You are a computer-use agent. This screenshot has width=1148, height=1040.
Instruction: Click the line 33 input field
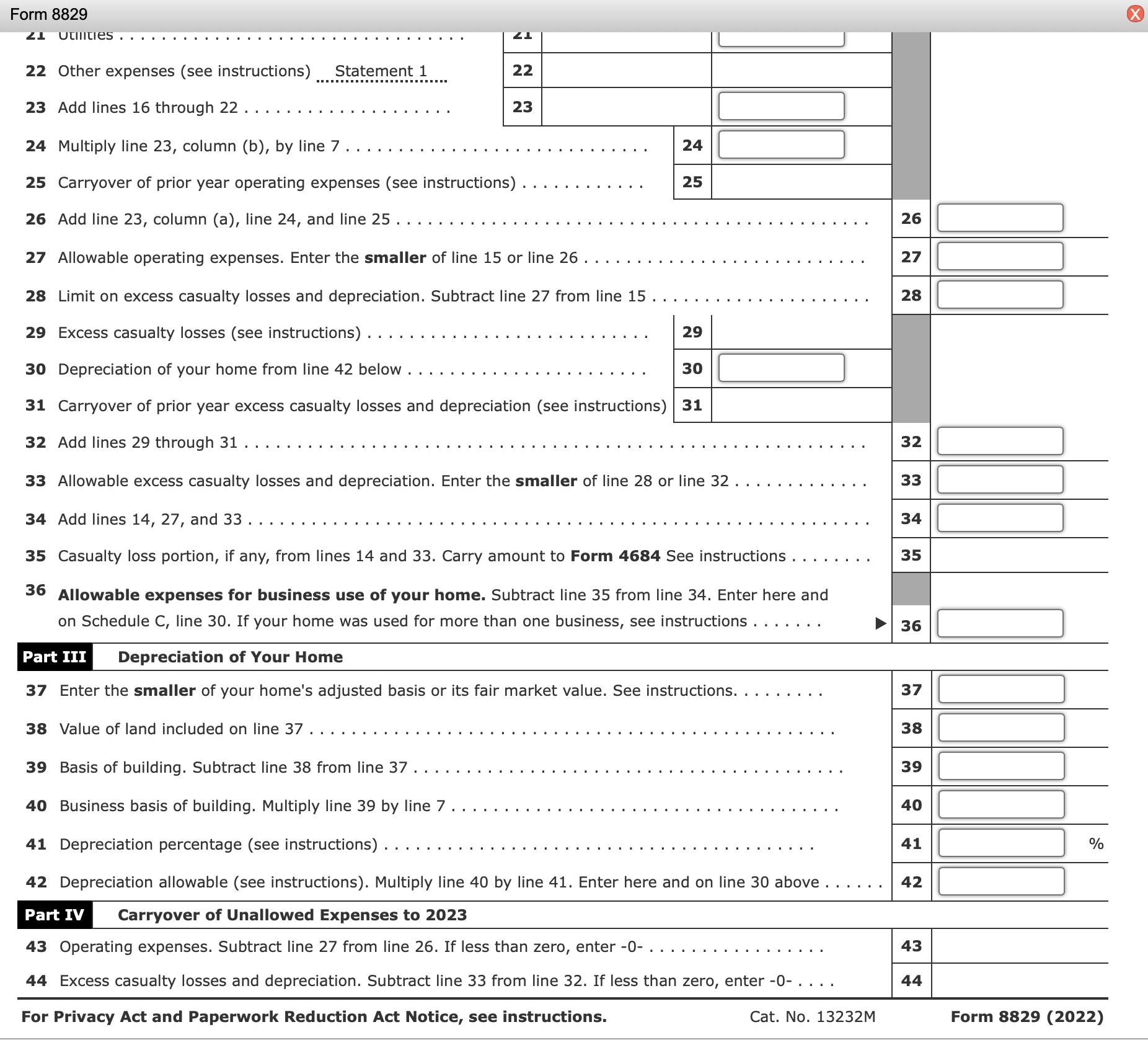coord(1000,479)
